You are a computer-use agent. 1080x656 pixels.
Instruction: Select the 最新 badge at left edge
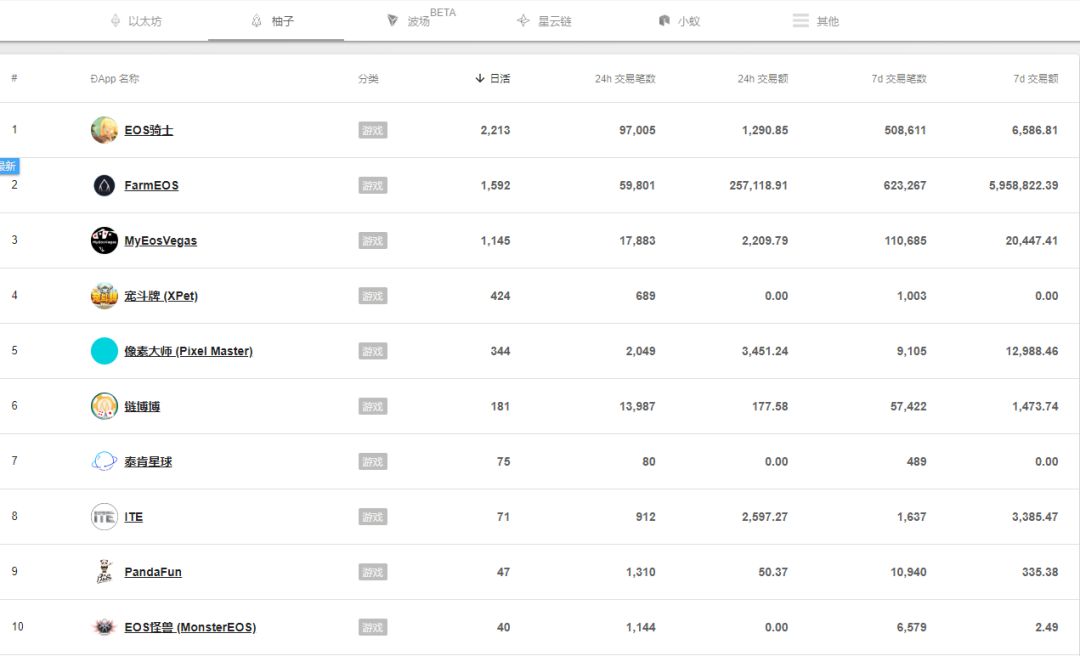point(9,166)
